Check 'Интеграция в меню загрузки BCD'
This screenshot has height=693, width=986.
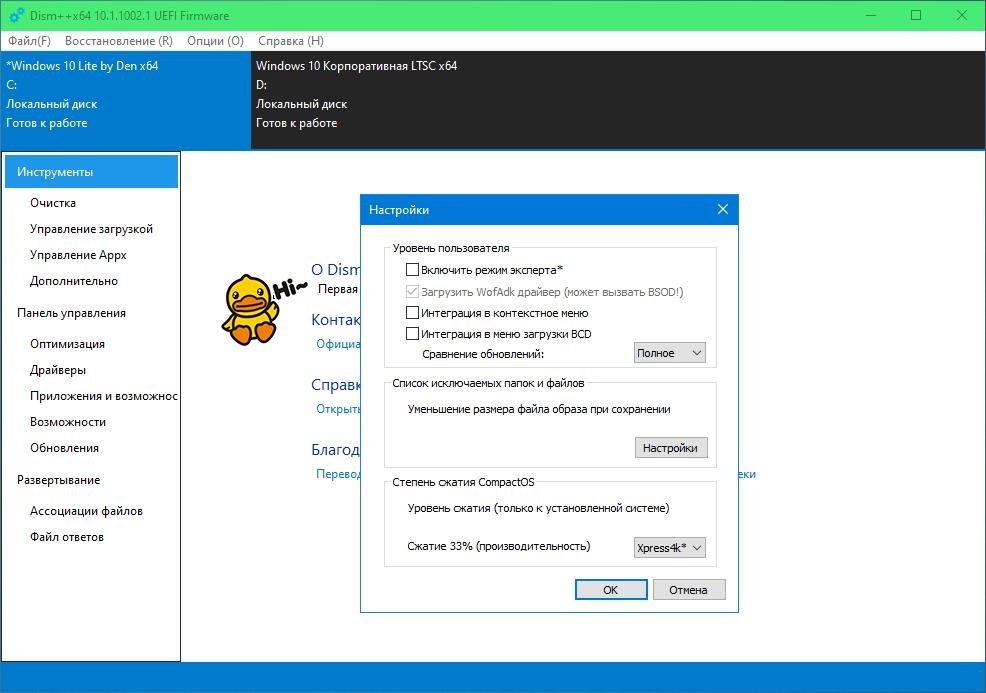coord(413,334)
